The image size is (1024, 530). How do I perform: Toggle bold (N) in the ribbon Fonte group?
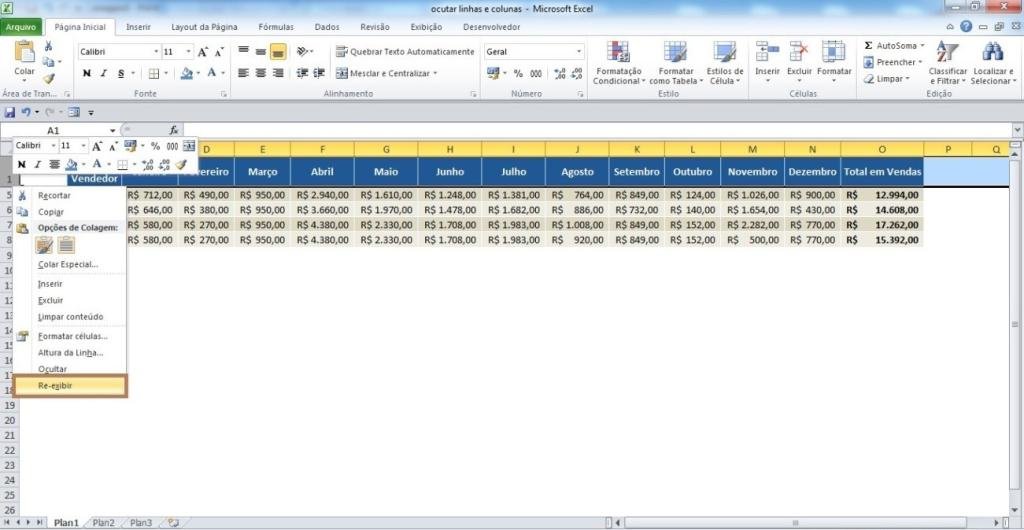point(87,73)
